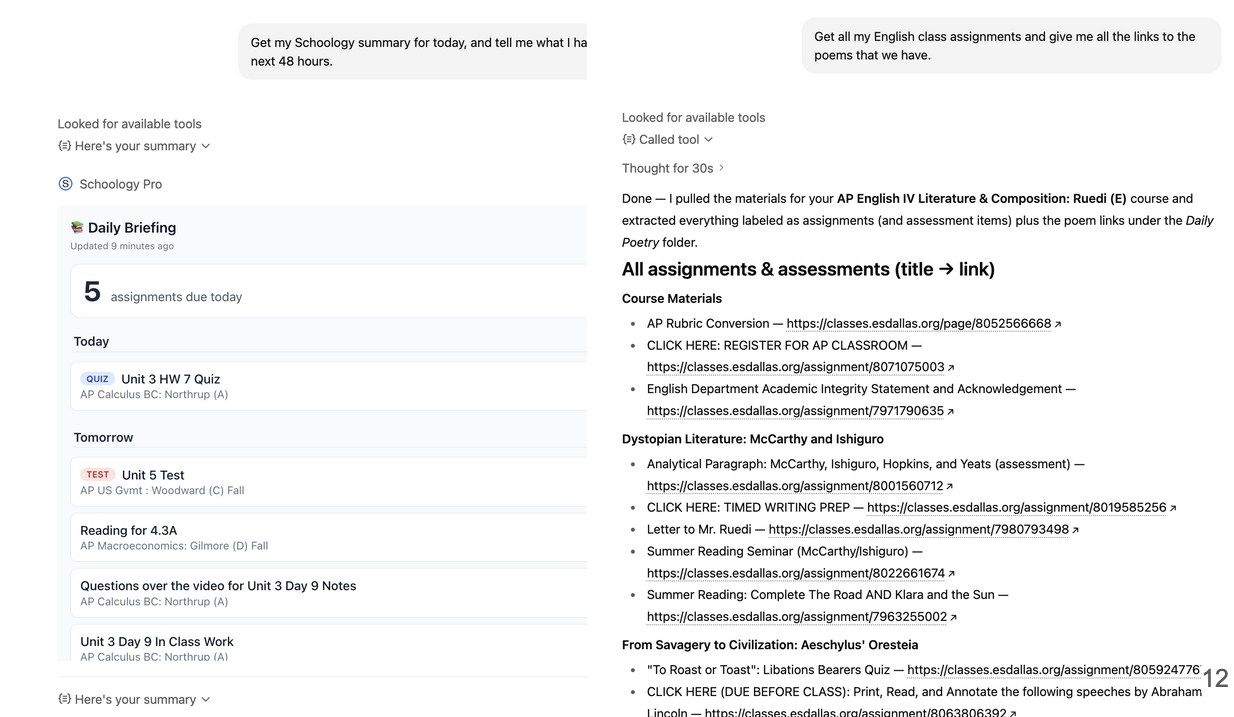1234x717 pixels.
Task: Open the REGISTER FOR AP CLASSROOM assignment link
Action: pos(796,368)
